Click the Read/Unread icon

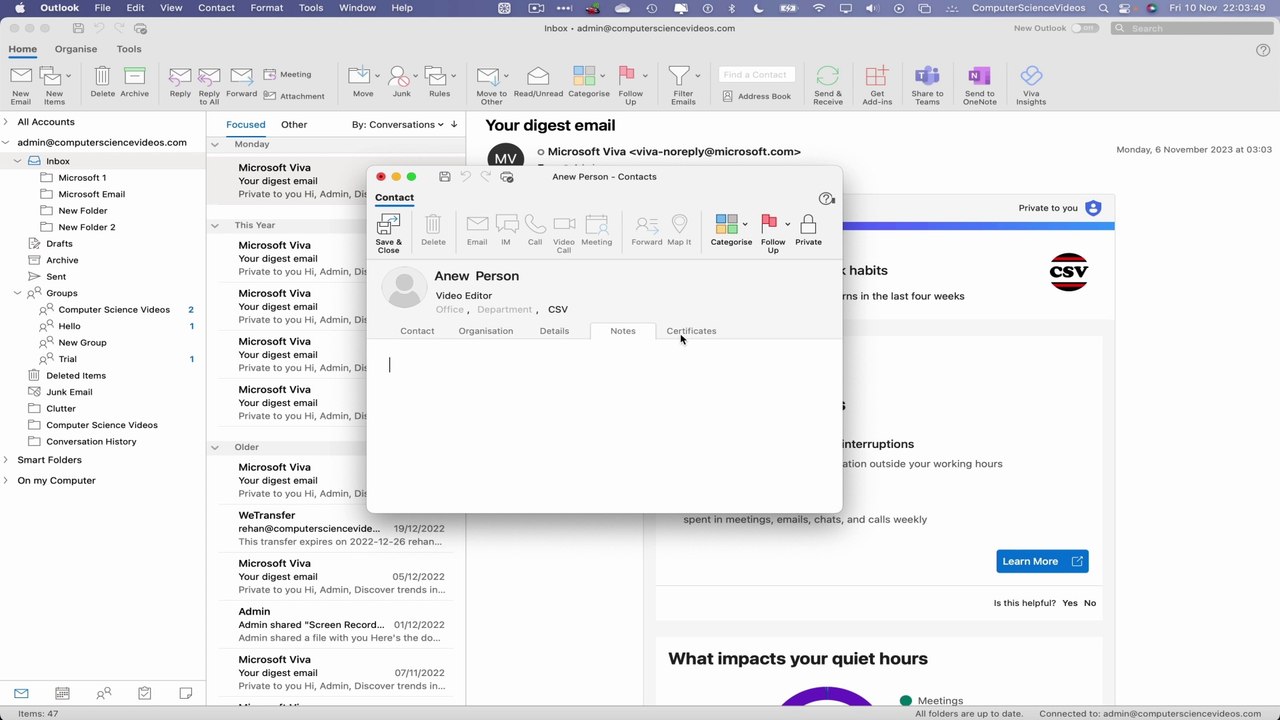click(538, 83)
